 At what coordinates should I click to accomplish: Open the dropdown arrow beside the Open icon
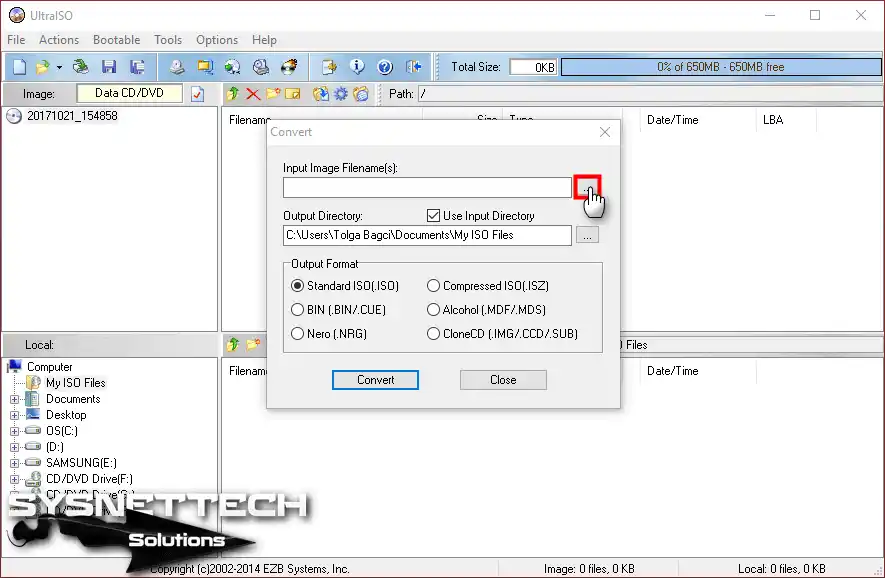[59, 68]
